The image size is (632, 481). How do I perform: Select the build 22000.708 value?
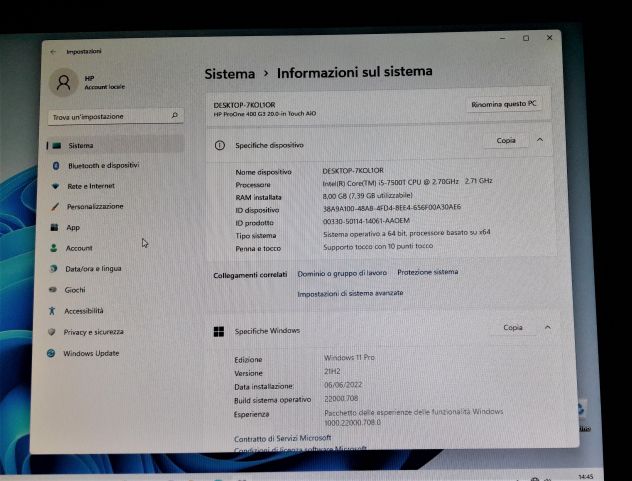[x=341, y=399]
